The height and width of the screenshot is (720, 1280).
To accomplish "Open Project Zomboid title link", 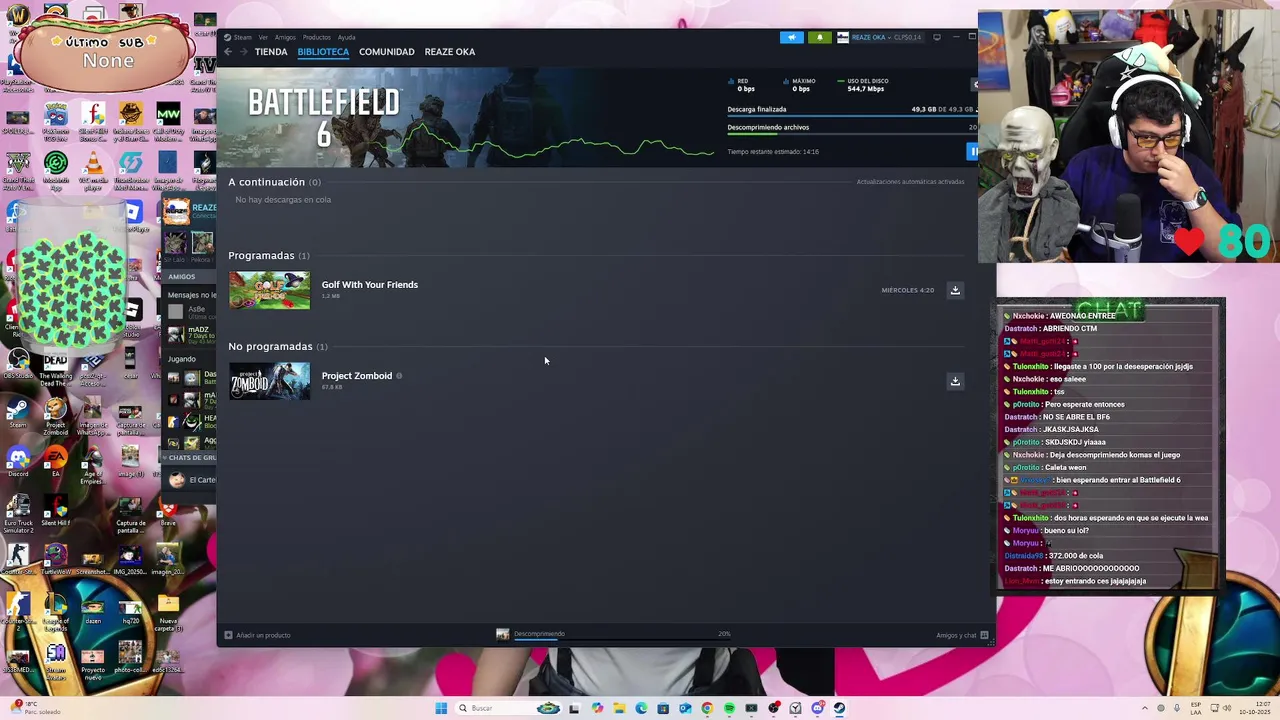I will tap(357, 376).
